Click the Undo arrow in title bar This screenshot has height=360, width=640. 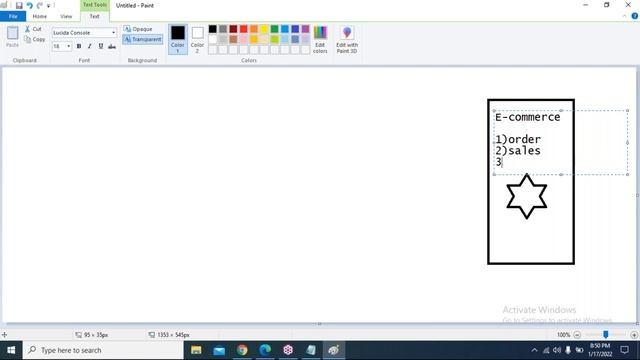pos(29,5)
